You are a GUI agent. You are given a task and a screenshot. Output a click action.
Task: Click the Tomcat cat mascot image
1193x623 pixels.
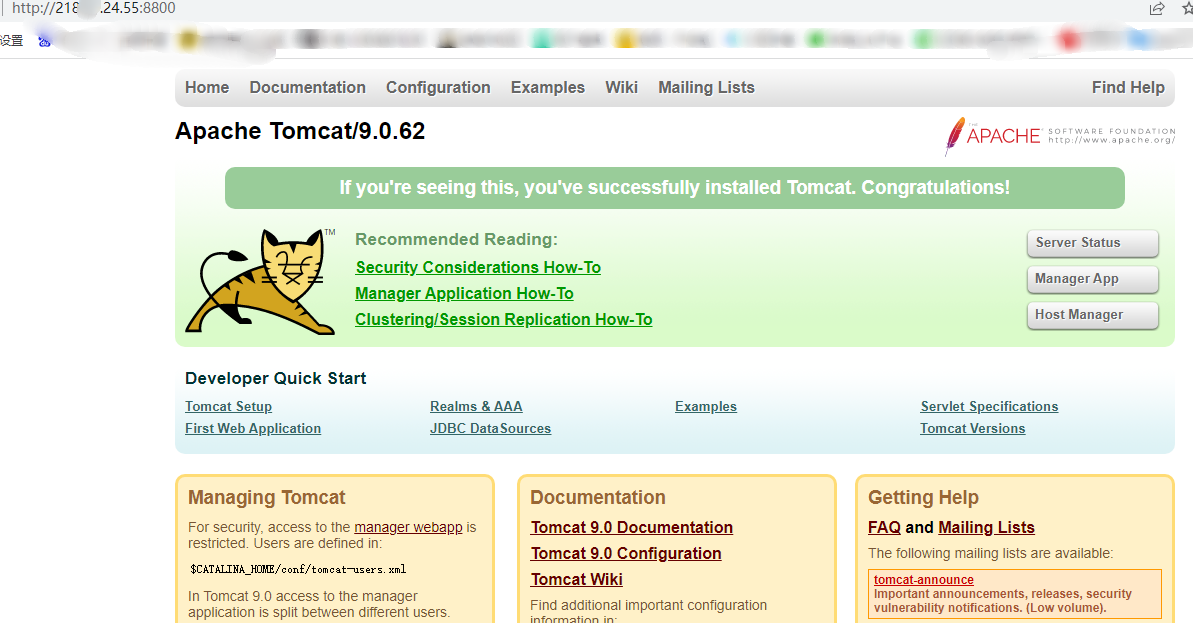pos(261,281)
